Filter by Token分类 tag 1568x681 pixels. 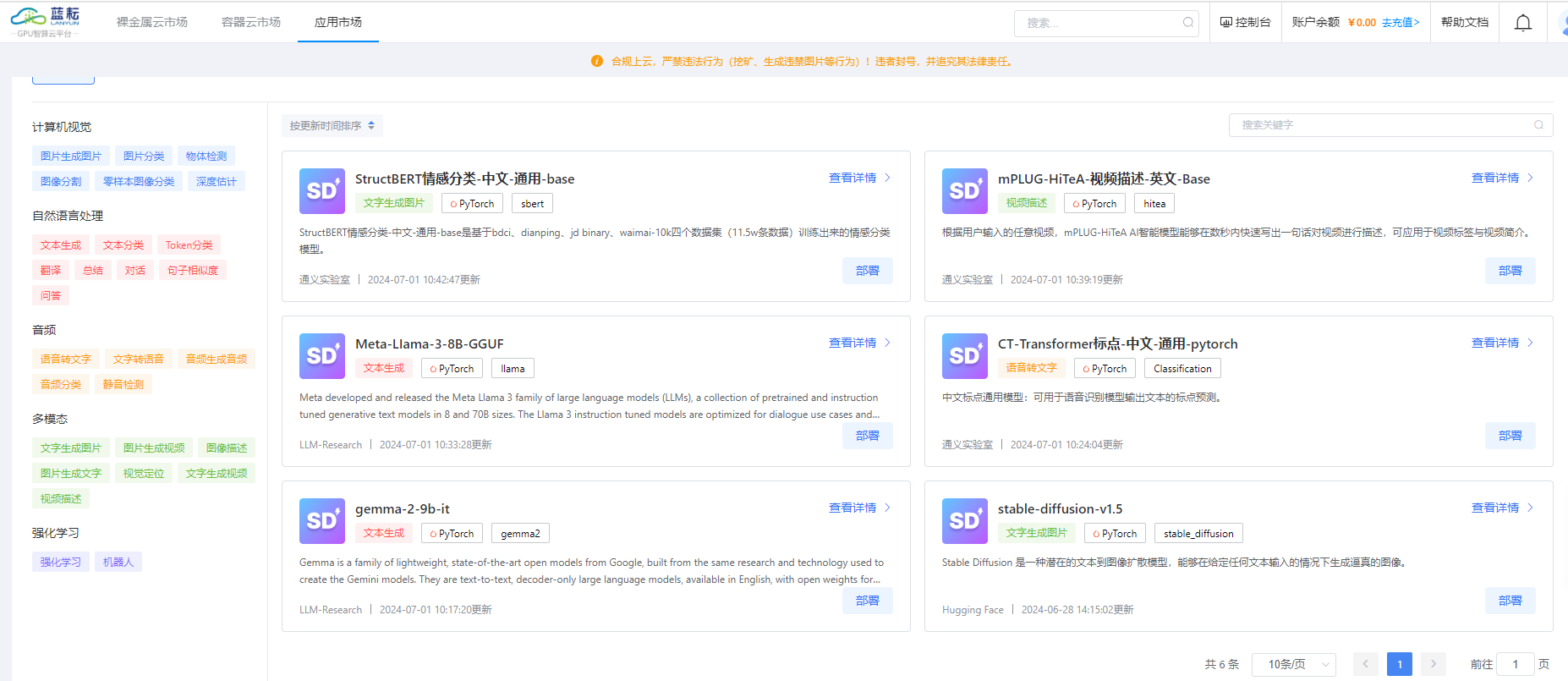[x=189, y=245]
